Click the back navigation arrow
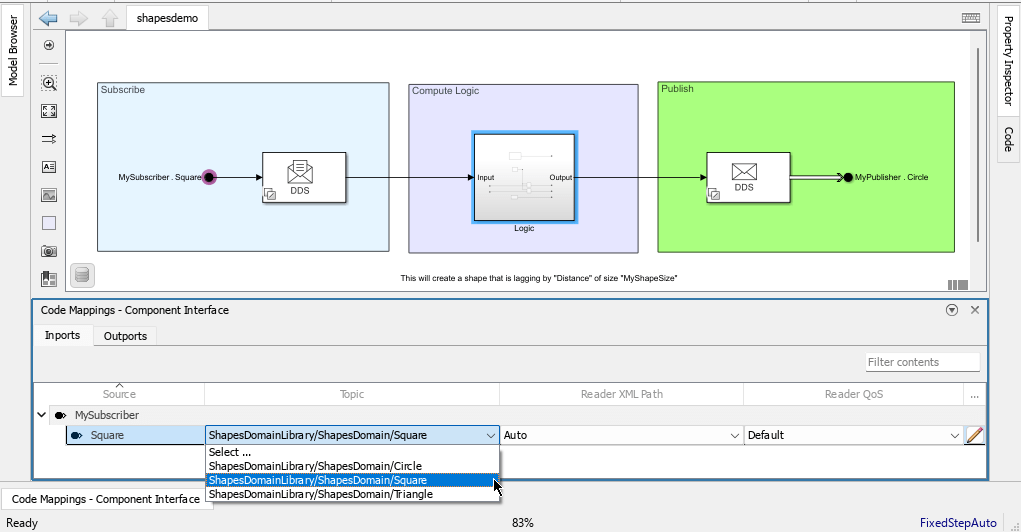This screenshot has width=1021, height=532. coord(48,18)
